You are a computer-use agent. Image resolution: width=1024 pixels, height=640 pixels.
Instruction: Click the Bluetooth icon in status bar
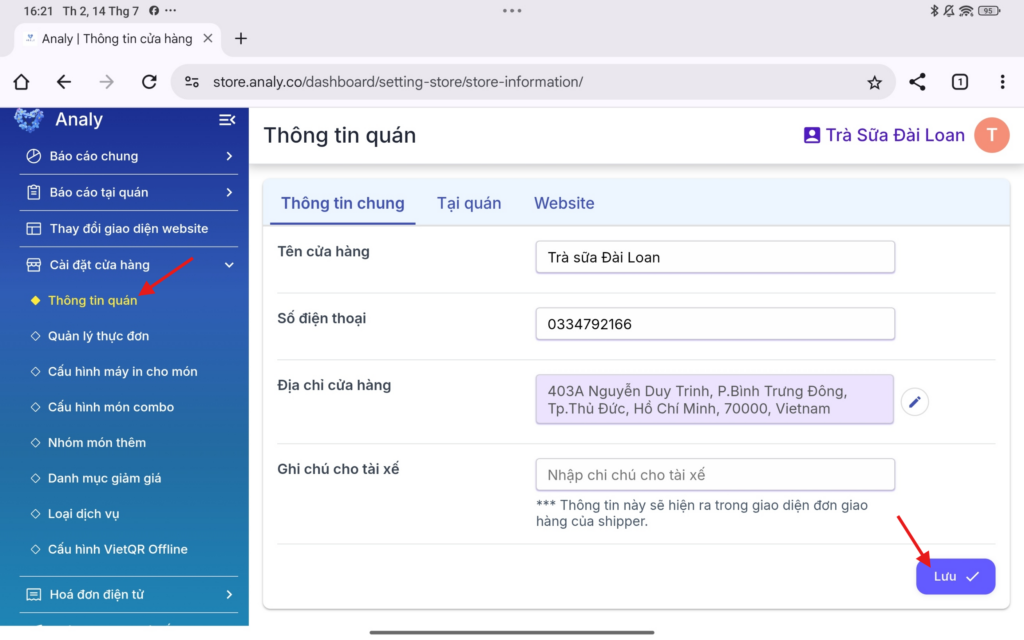[934, 10]
